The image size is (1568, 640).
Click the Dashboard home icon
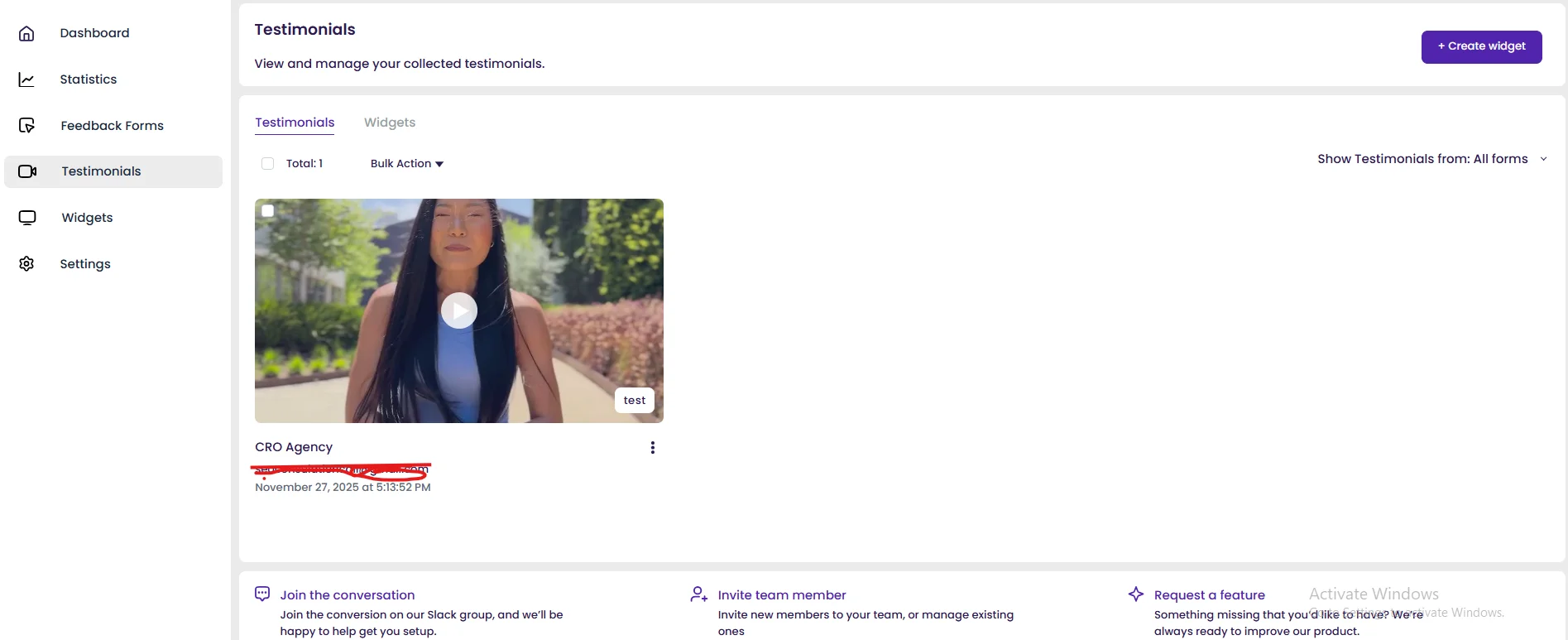pyautogui.click(x=26, y=33)
